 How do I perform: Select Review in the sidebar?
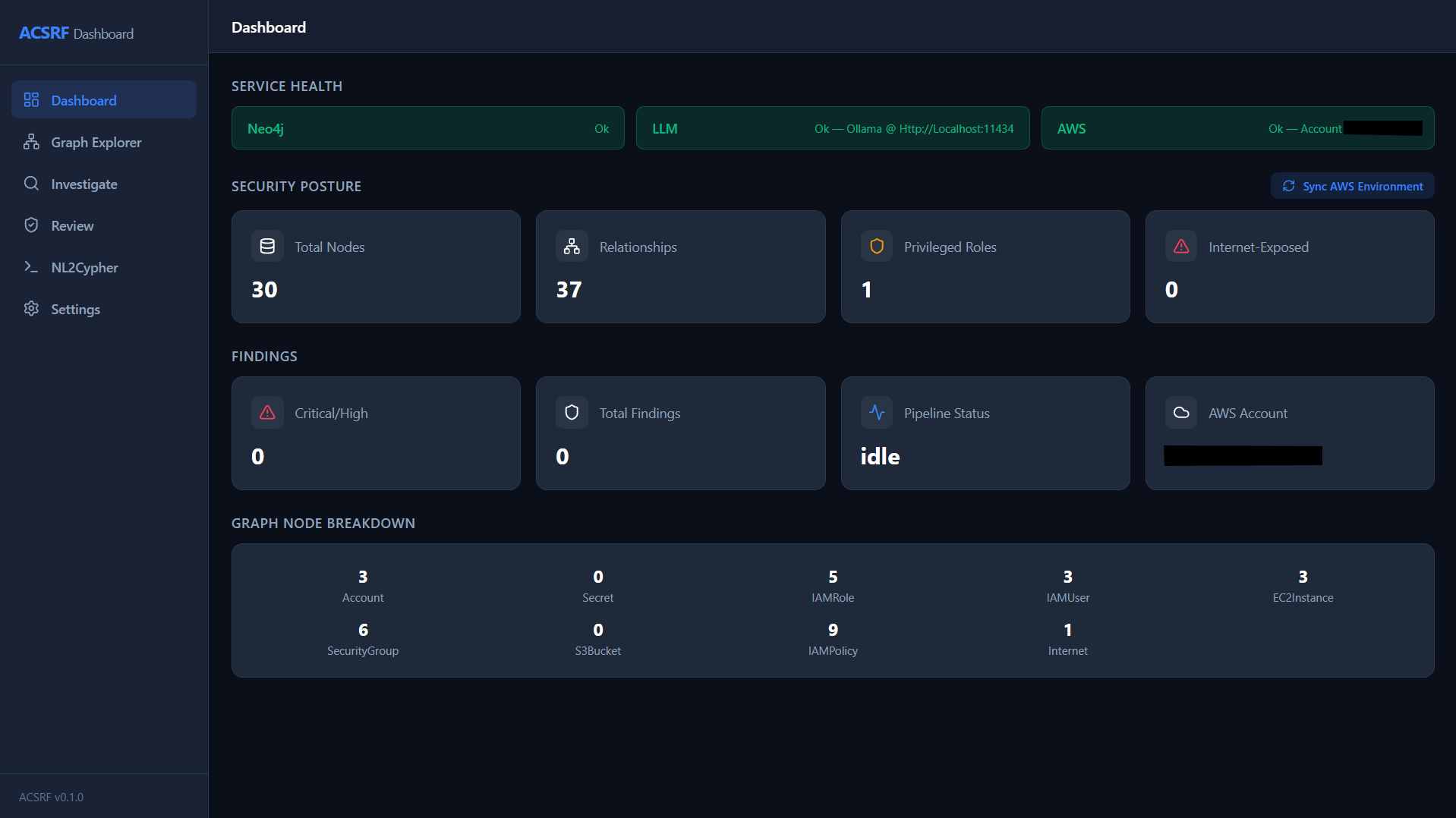tap(104, 225)
